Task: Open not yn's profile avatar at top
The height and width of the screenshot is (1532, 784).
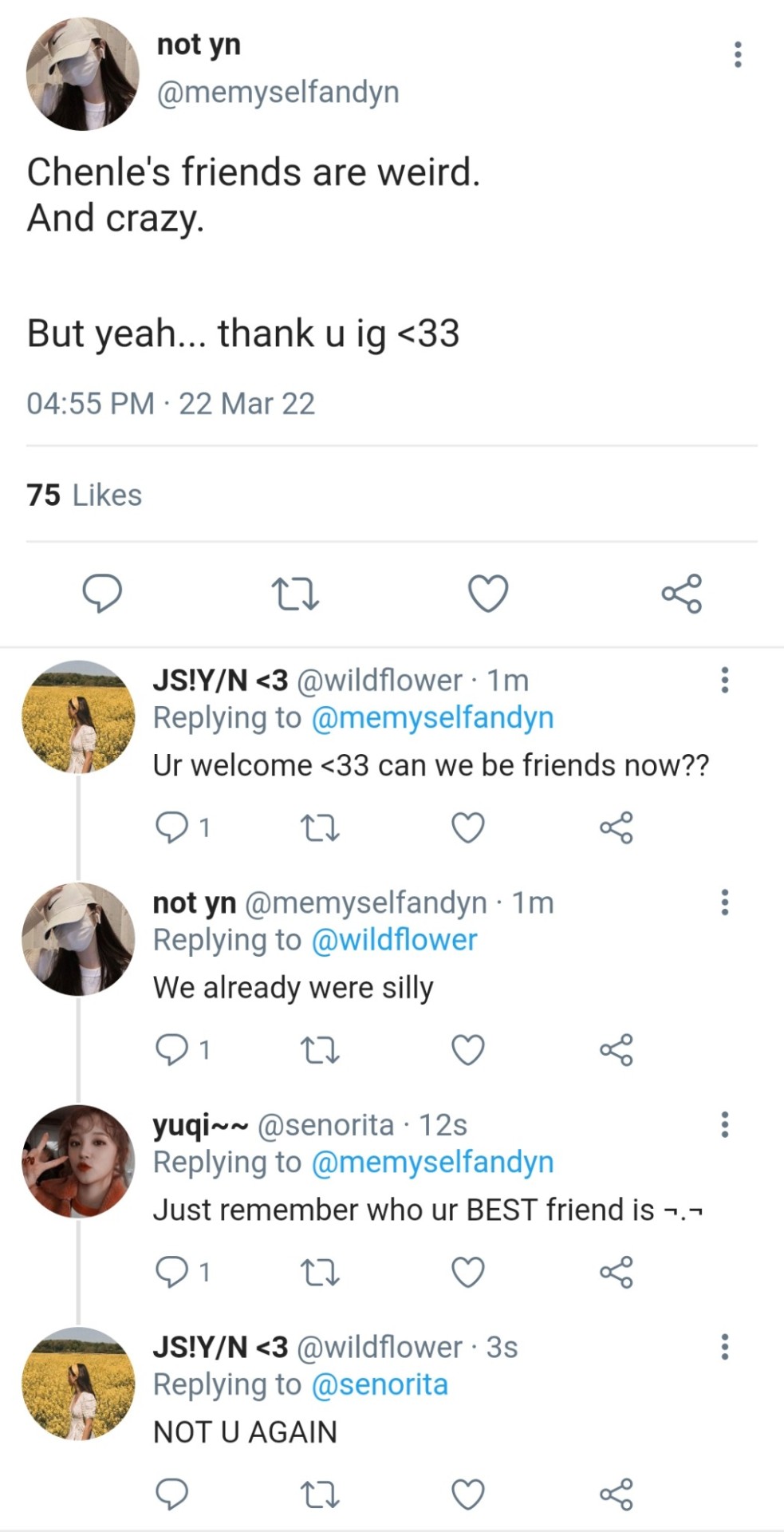Action: click(83, 74)
